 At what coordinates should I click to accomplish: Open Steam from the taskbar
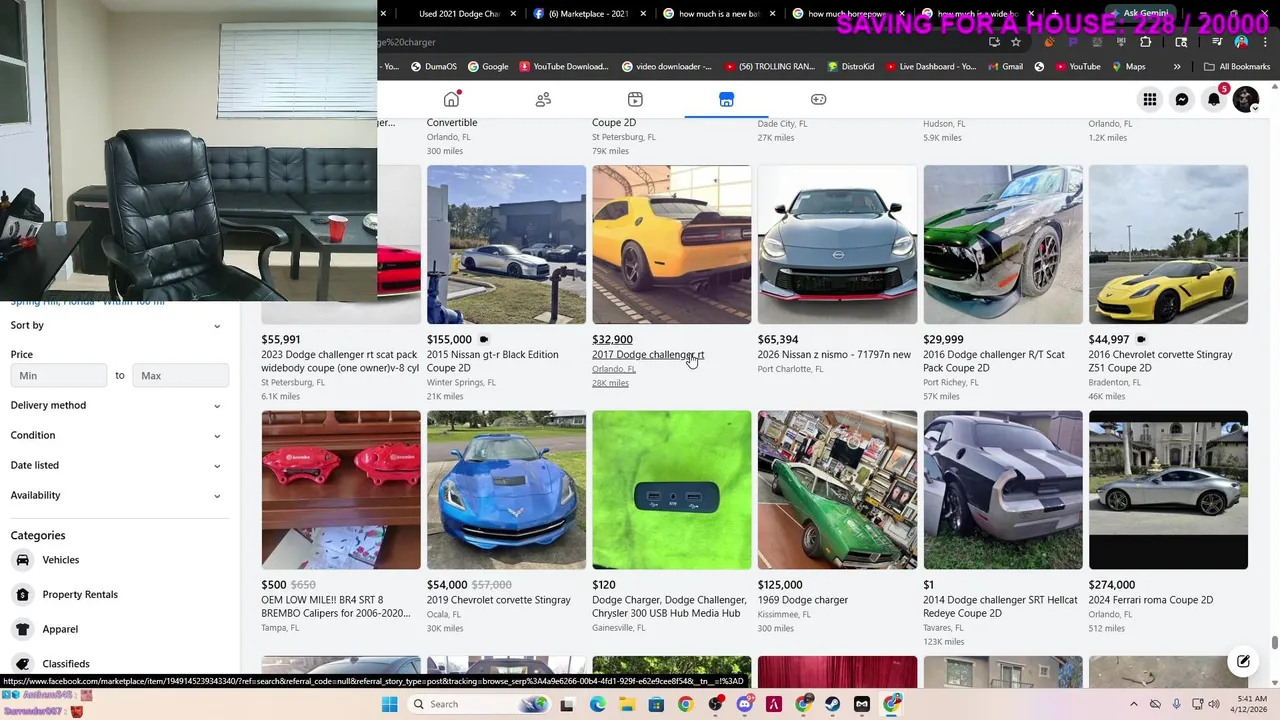832,704
